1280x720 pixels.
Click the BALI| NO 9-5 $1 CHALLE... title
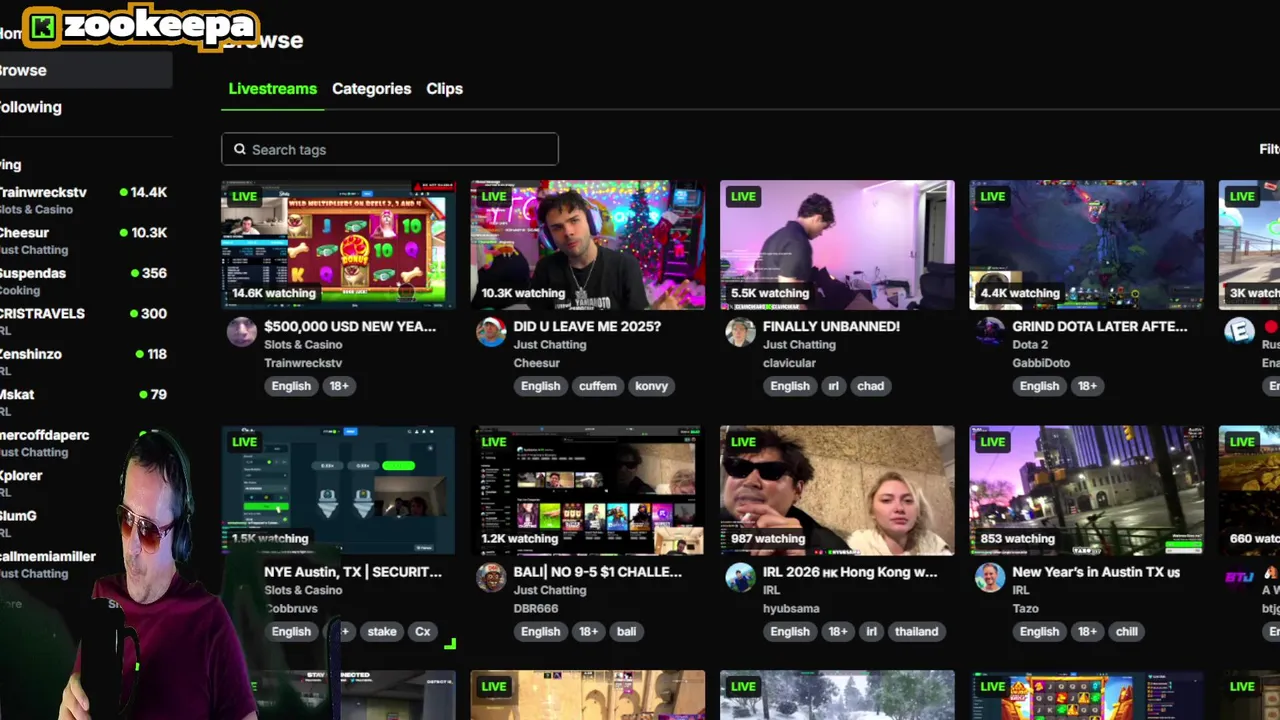point(597,572)
